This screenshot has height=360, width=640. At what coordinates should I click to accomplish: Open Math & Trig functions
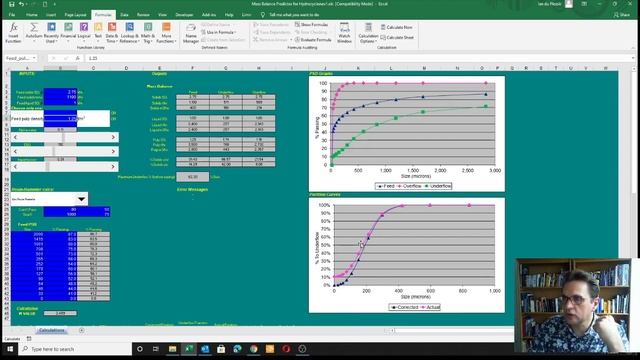pyautogui.click(x=148, y=33)
